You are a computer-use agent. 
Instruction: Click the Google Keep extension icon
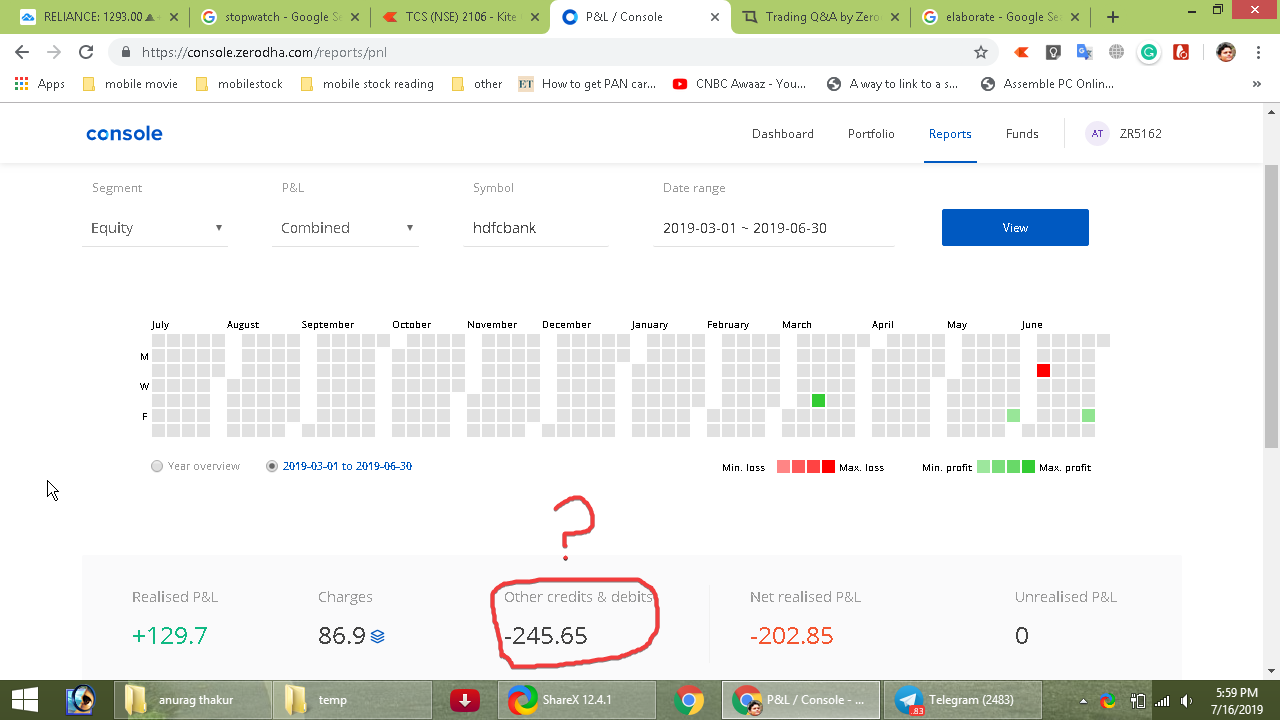point(1053,52)
